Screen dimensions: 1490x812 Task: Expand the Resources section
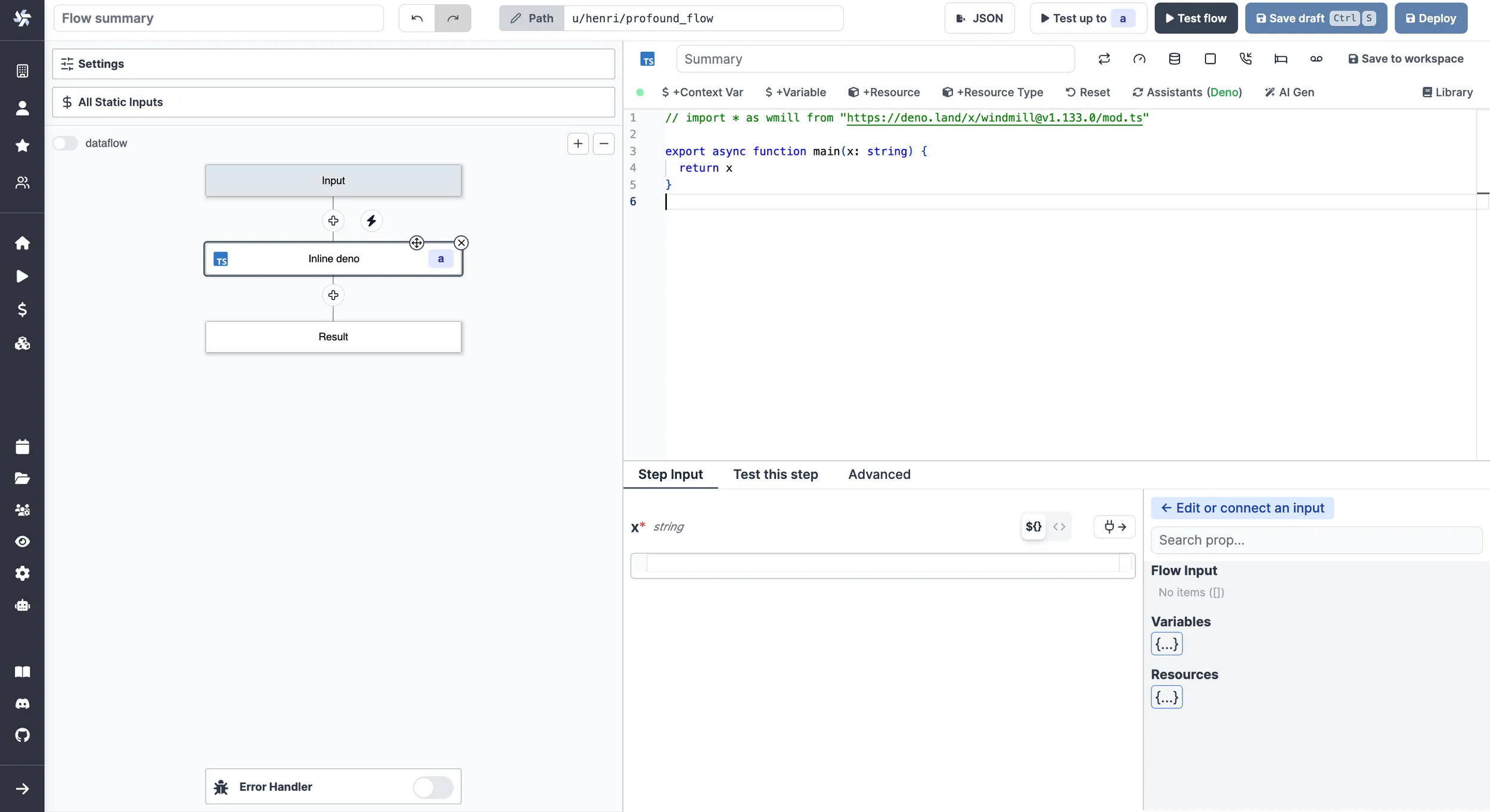1165,697
